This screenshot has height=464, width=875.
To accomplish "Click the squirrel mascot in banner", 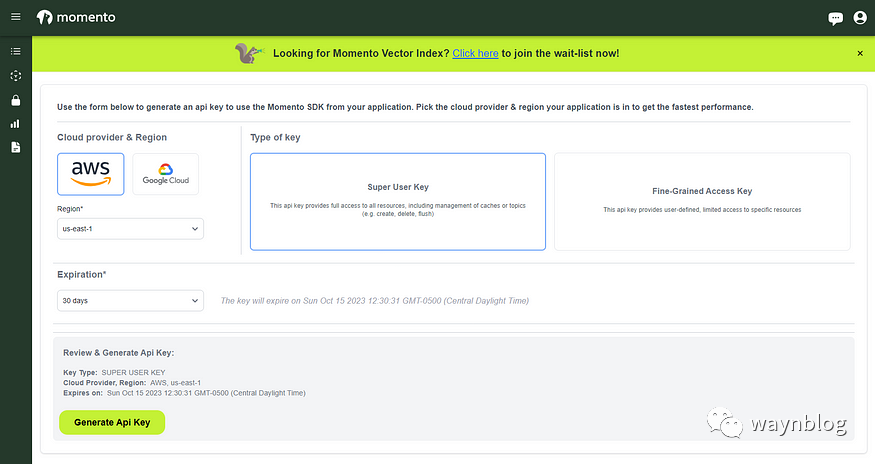I will pyautogui.click(x=249, y=53).
